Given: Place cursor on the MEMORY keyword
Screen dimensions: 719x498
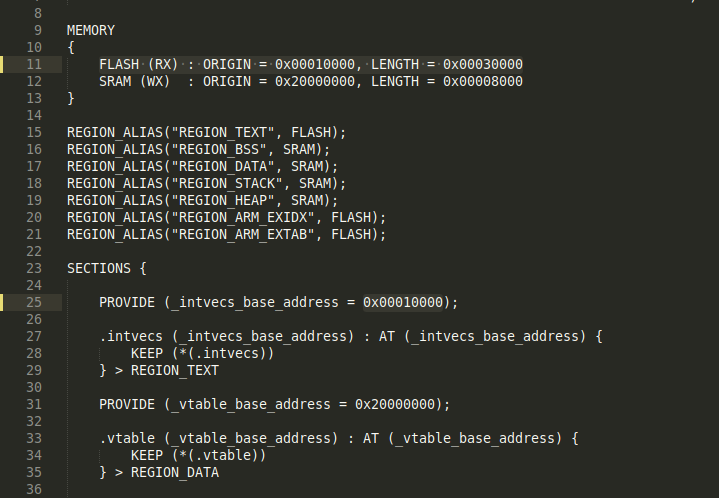Looking at the screenshot, I should [91, 30].
